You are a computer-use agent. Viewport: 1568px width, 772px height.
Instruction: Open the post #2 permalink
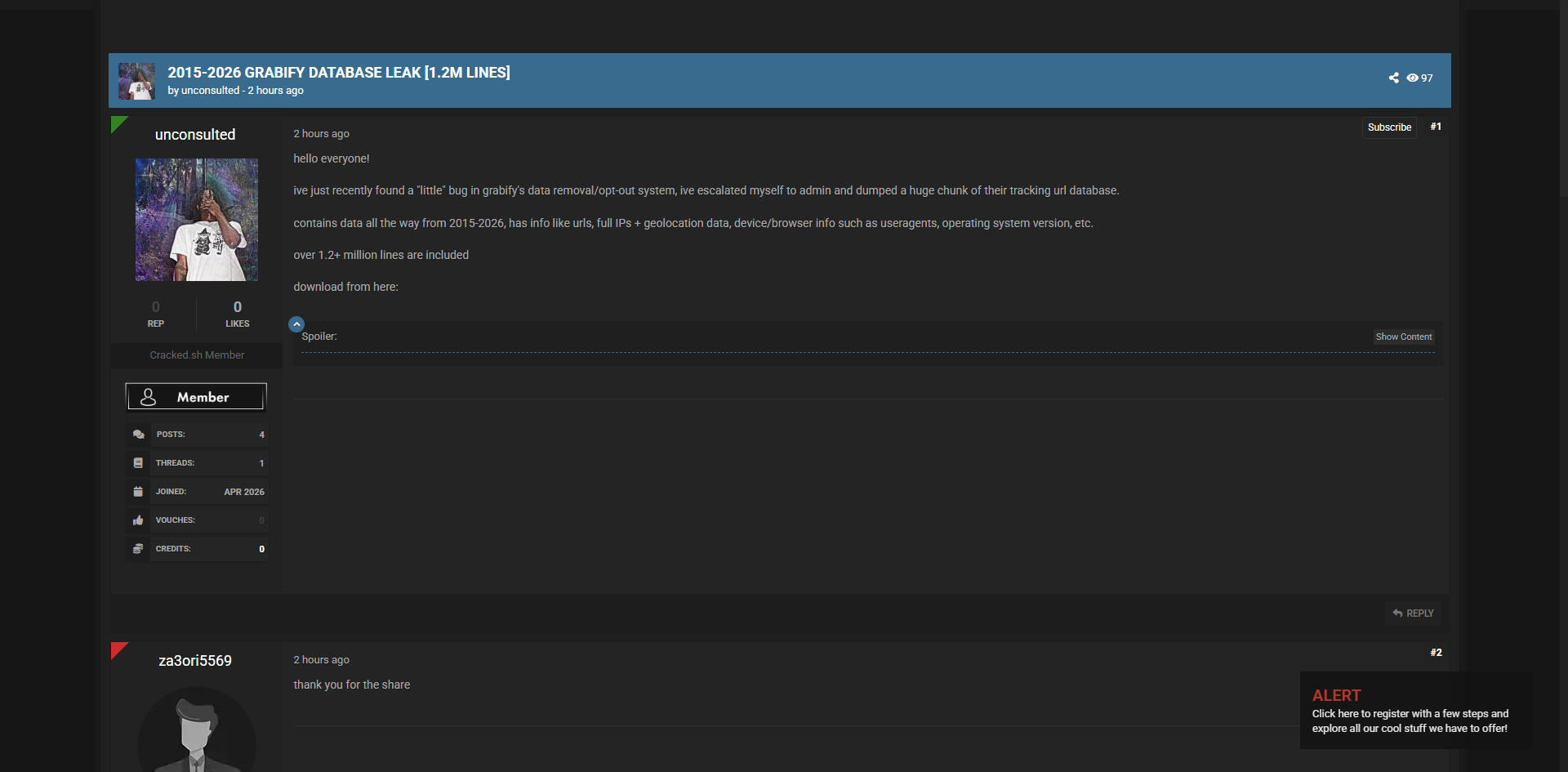coord(1436,653)
